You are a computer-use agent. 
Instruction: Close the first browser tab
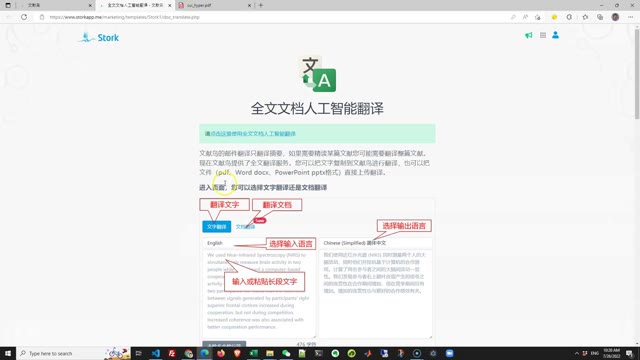tap(90, 5)
